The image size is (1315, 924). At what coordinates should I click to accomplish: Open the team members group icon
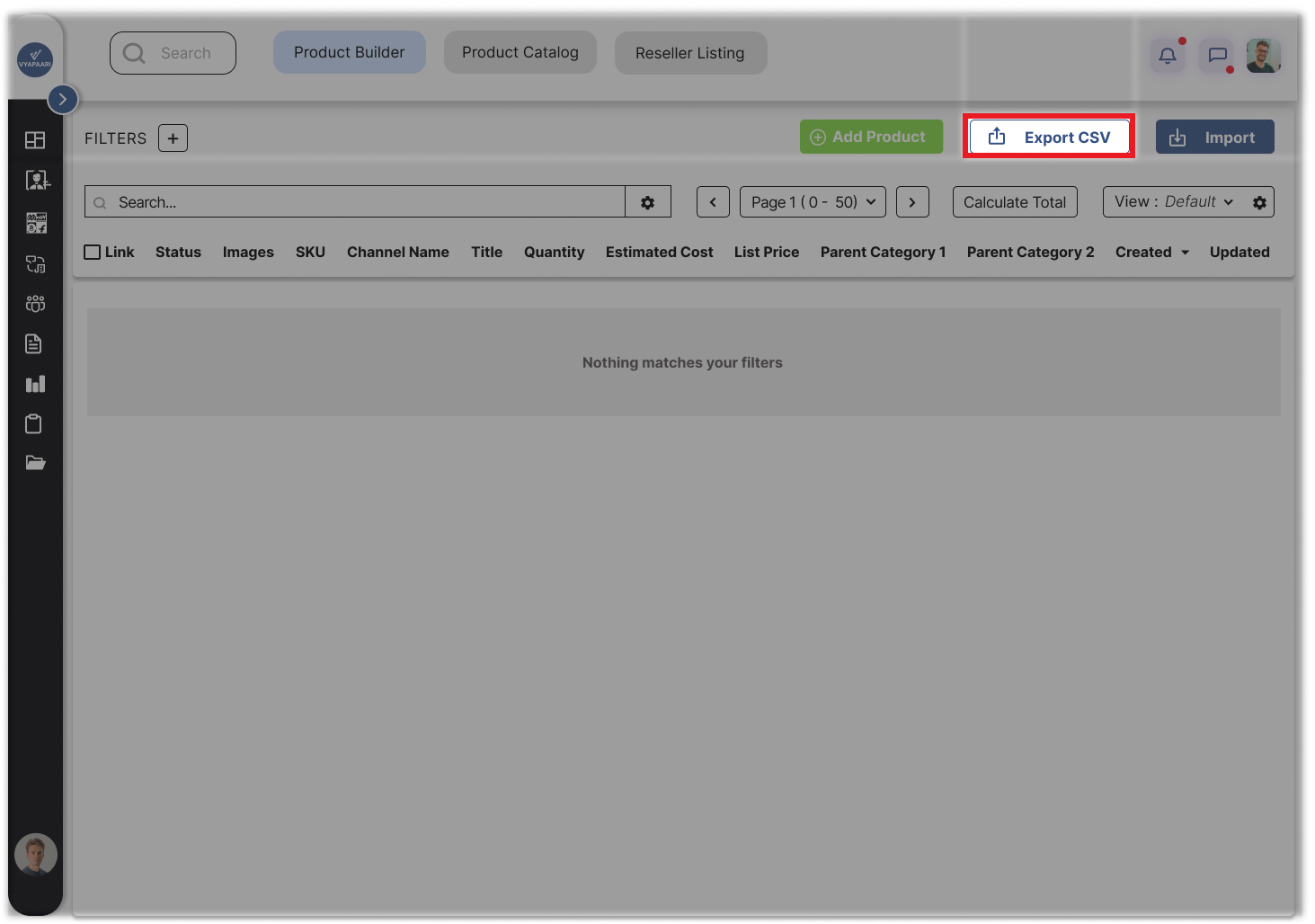[35, 304]
